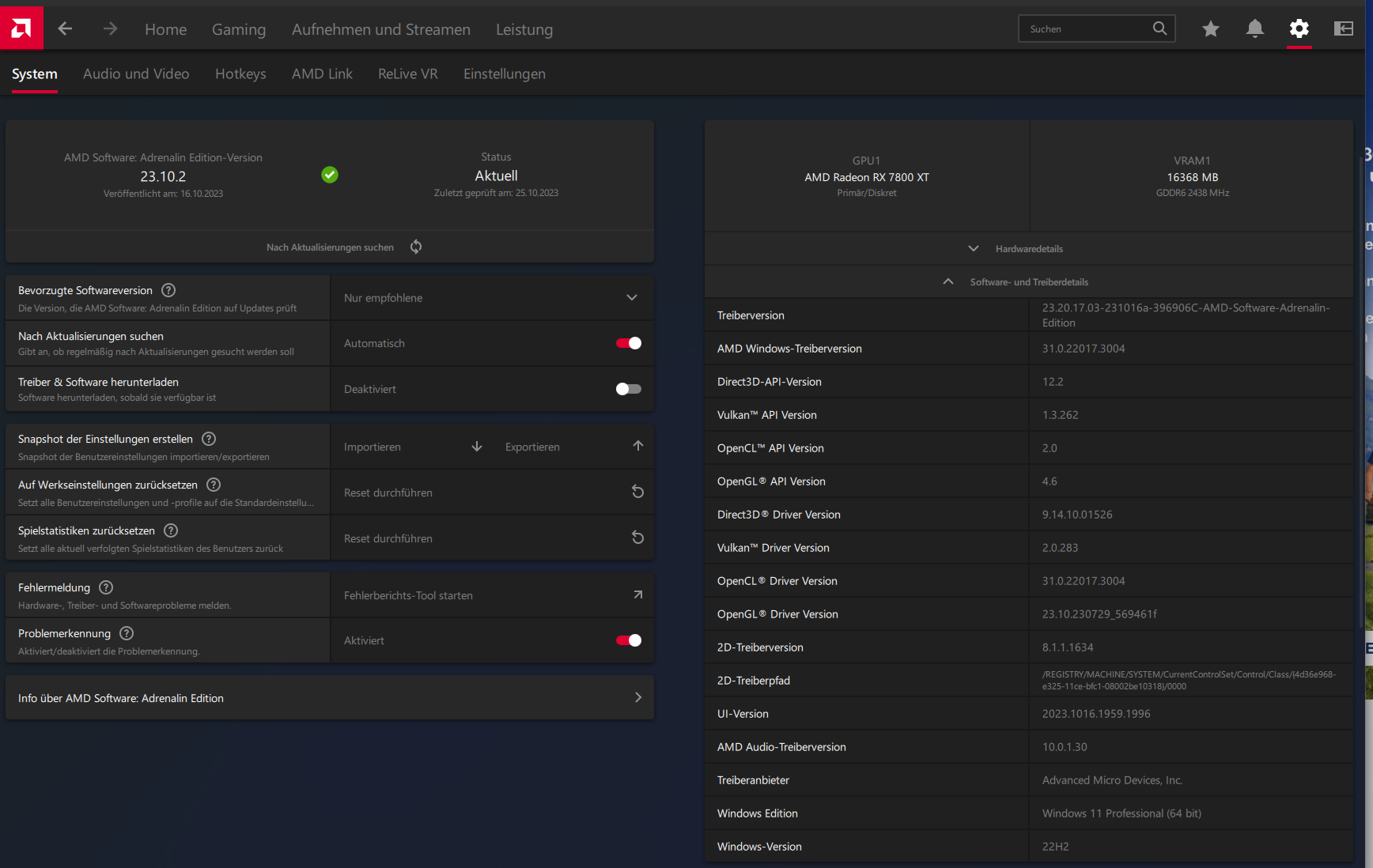Image resolution: width=1373 pixels, height=868 pixels.
Task: Click help icon next to Snapshot der Einstellungen
Action: click(x=209, y=439)
